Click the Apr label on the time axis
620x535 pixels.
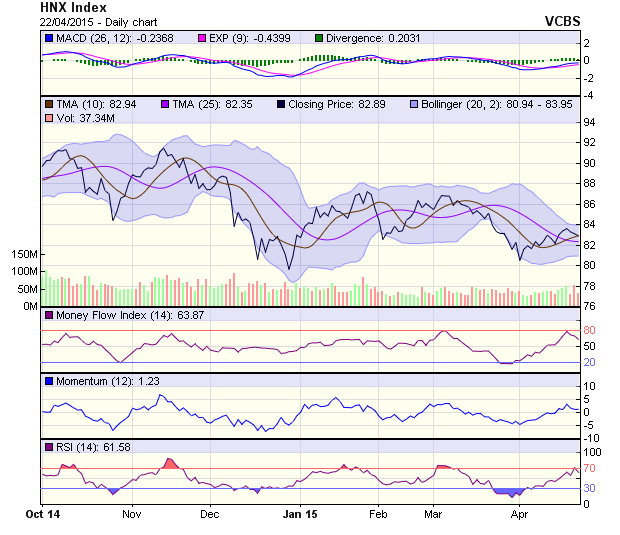click(x=519, y=513)
